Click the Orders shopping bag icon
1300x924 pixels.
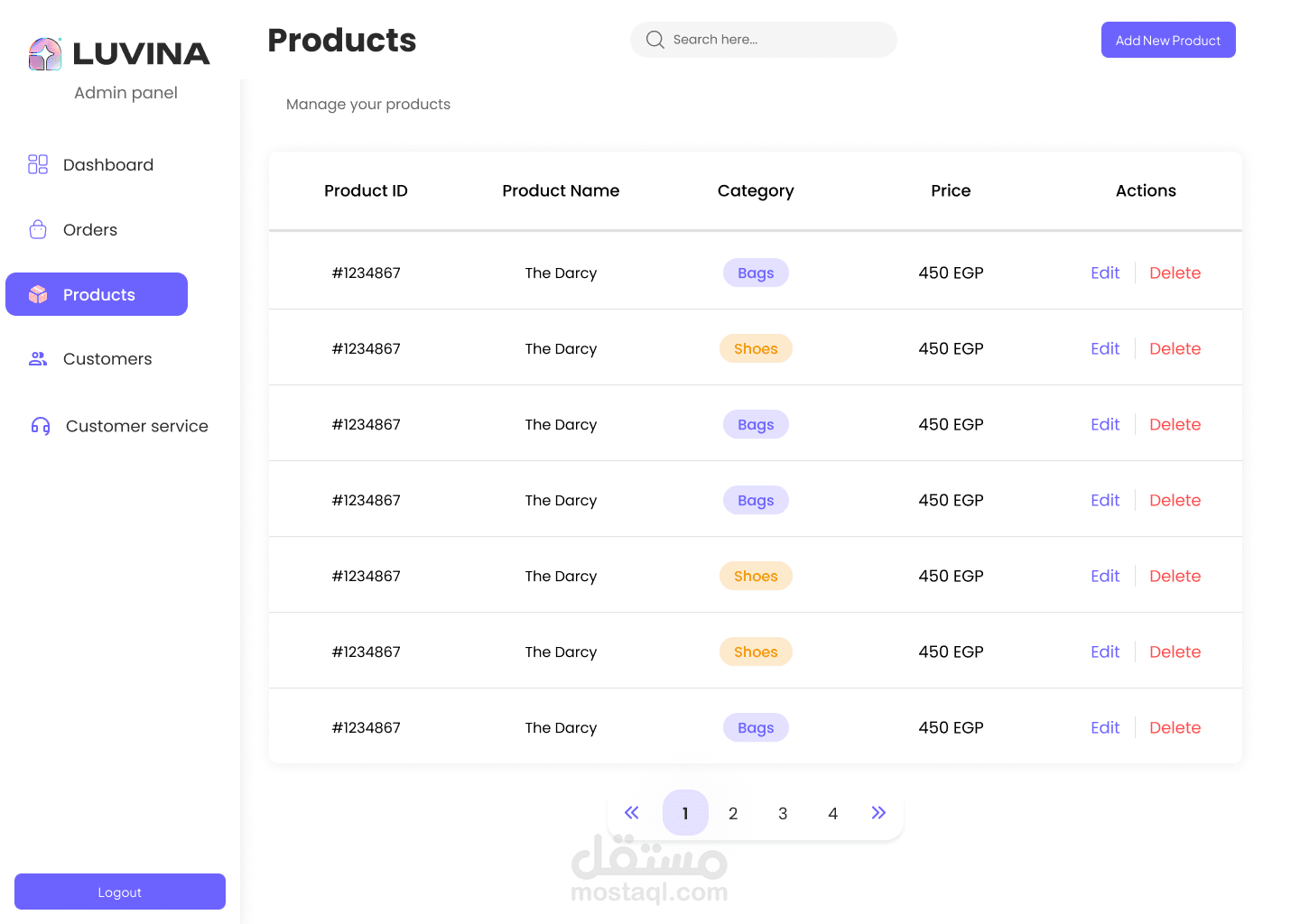[38, 229]
